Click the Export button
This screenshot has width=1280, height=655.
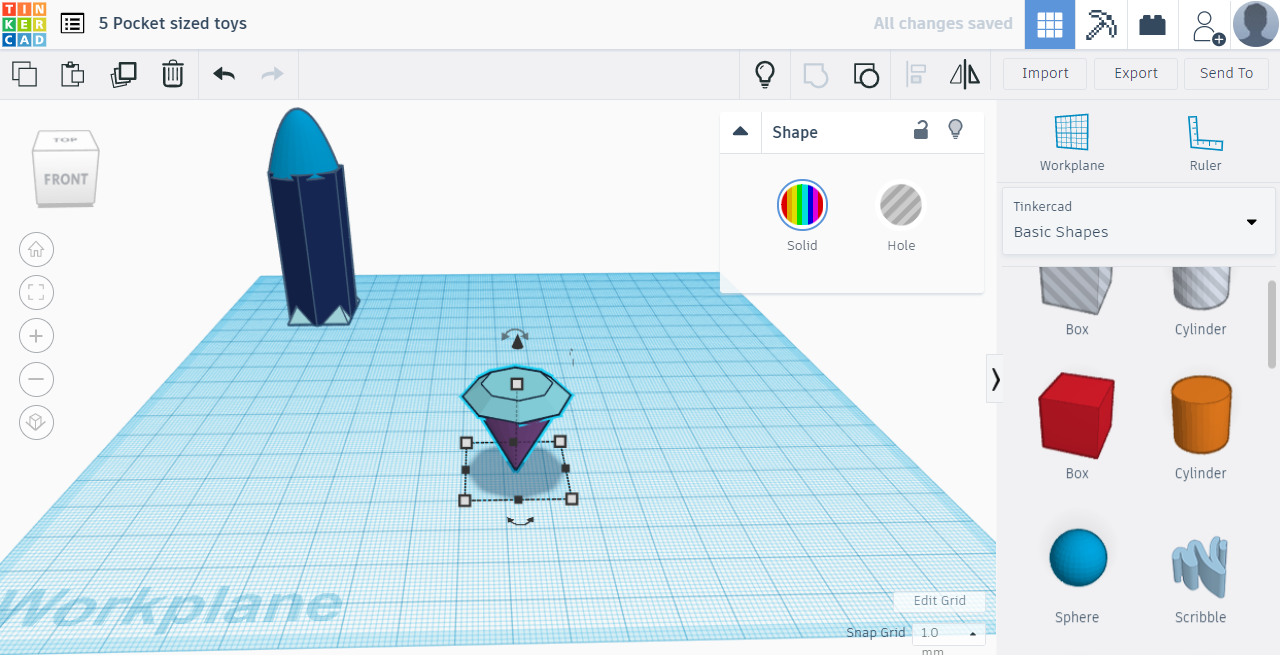pos(1136,73)
